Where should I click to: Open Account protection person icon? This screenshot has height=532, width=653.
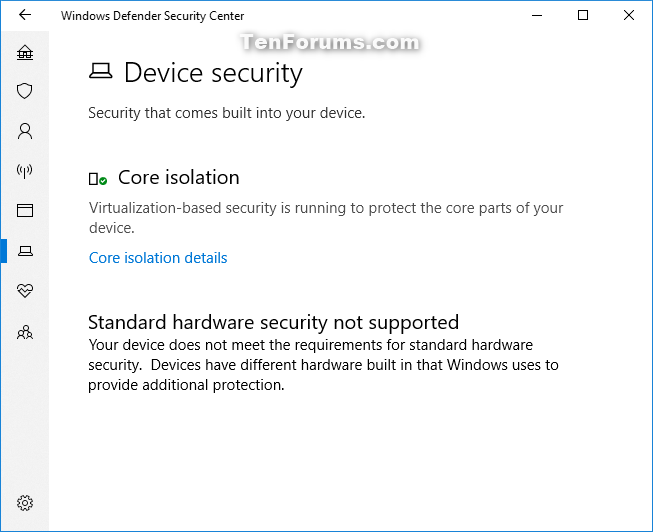pos(25,131)
